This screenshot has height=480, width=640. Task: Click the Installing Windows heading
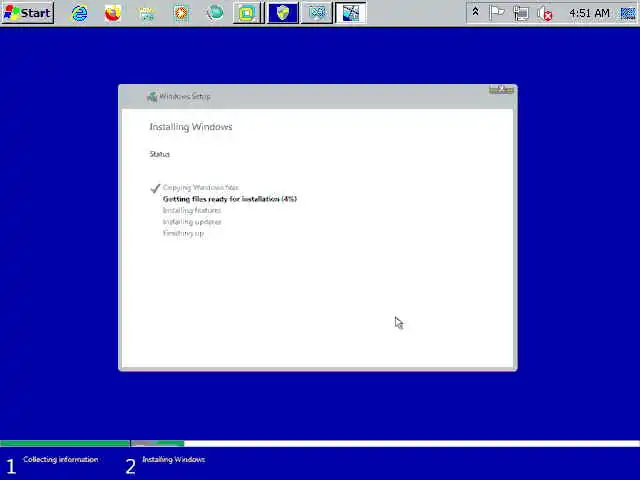pos(191,127)
